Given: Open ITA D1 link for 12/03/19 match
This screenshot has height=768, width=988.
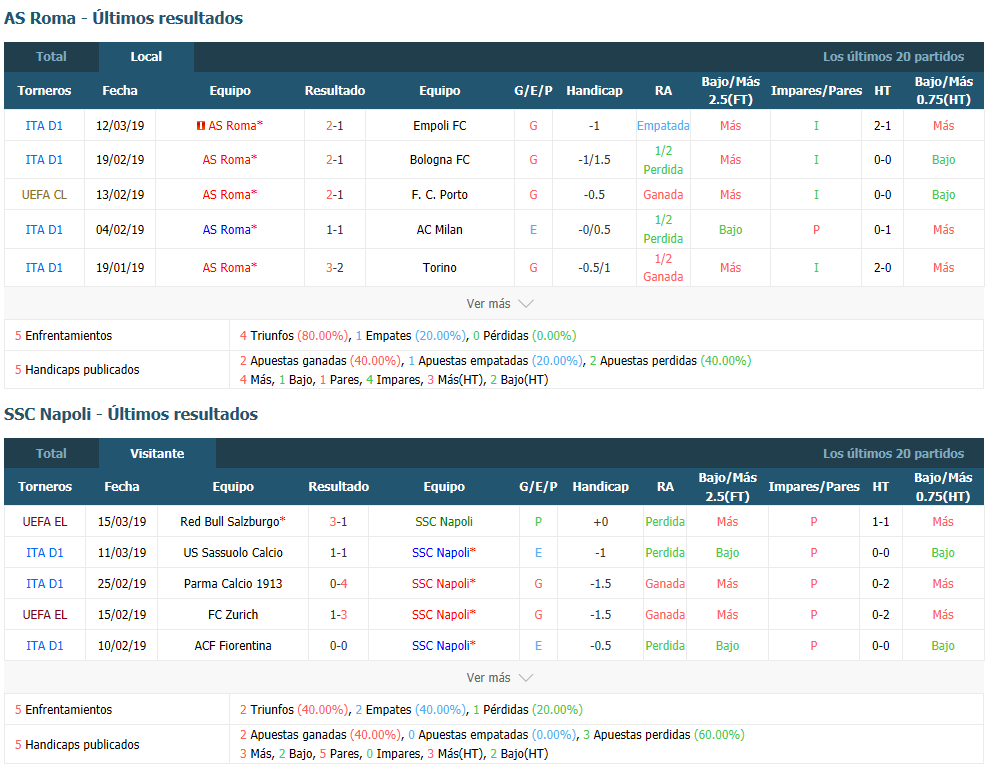Looking at the screenshot, I should [x=44, y=126].
